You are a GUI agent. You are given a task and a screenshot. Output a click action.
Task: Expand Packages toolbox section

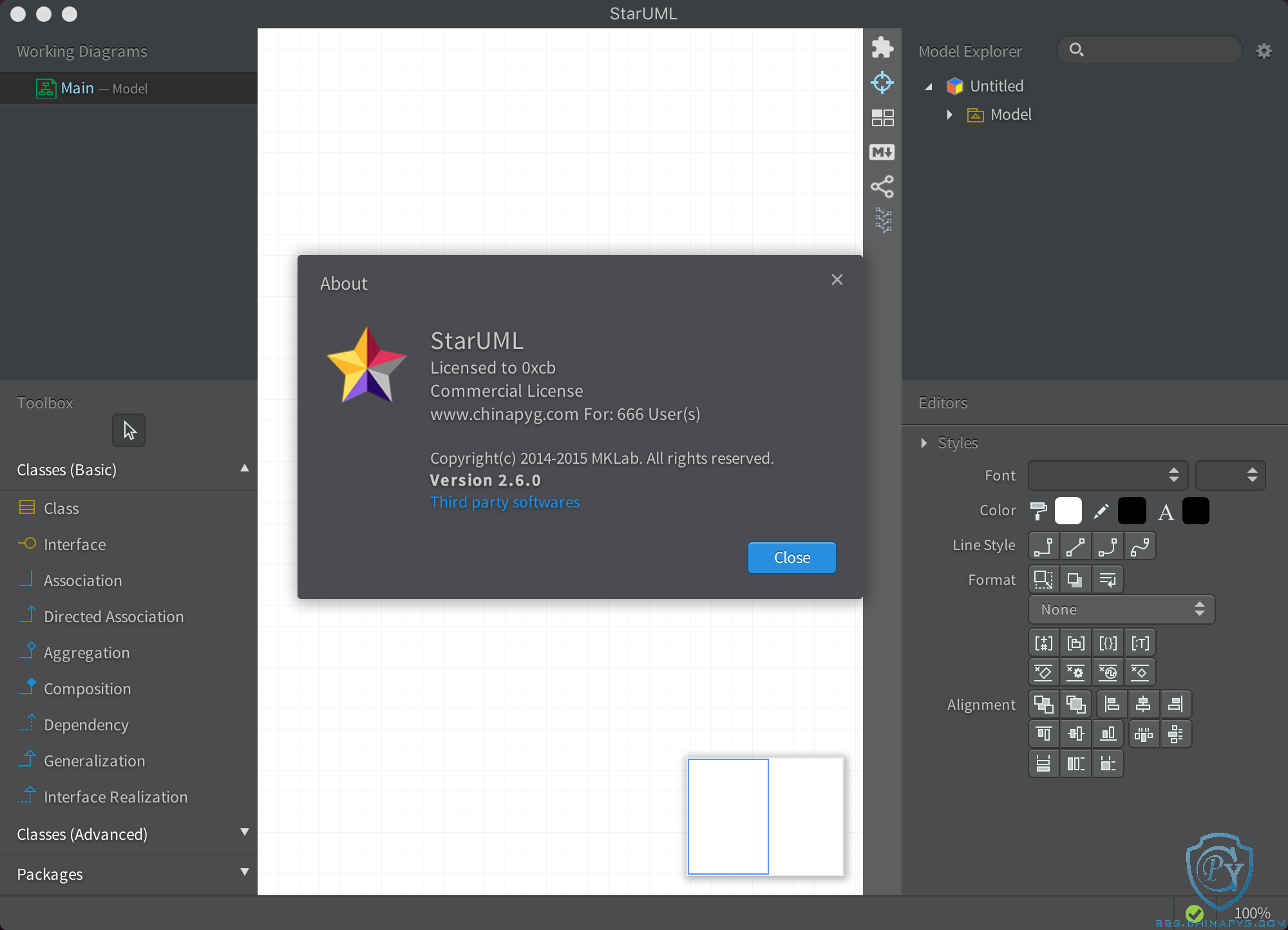(x=245, y=872)
